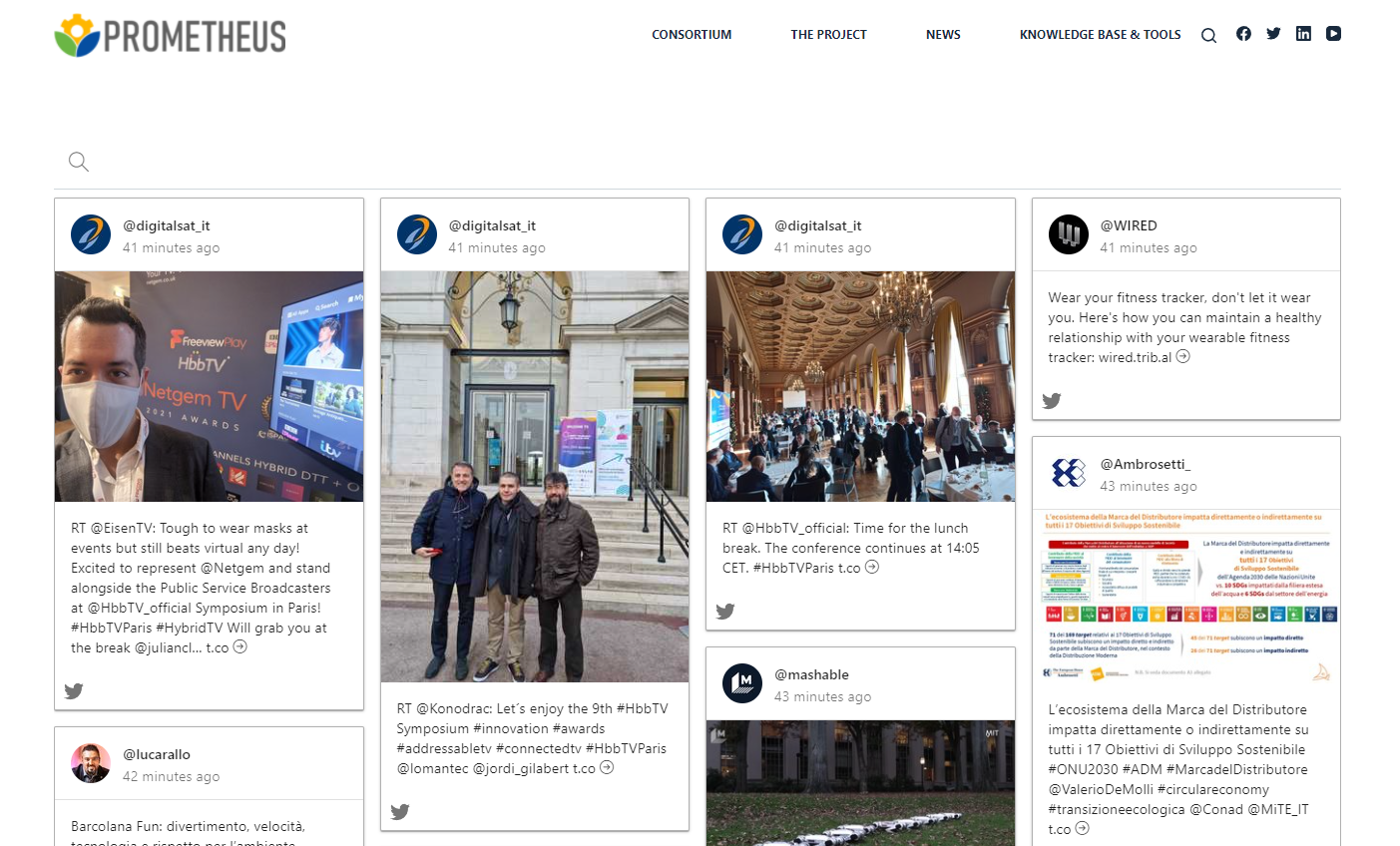Screen dimensions: 1400x846
Task: Click the @Ambrosetti_ username
Action: 1145,464
